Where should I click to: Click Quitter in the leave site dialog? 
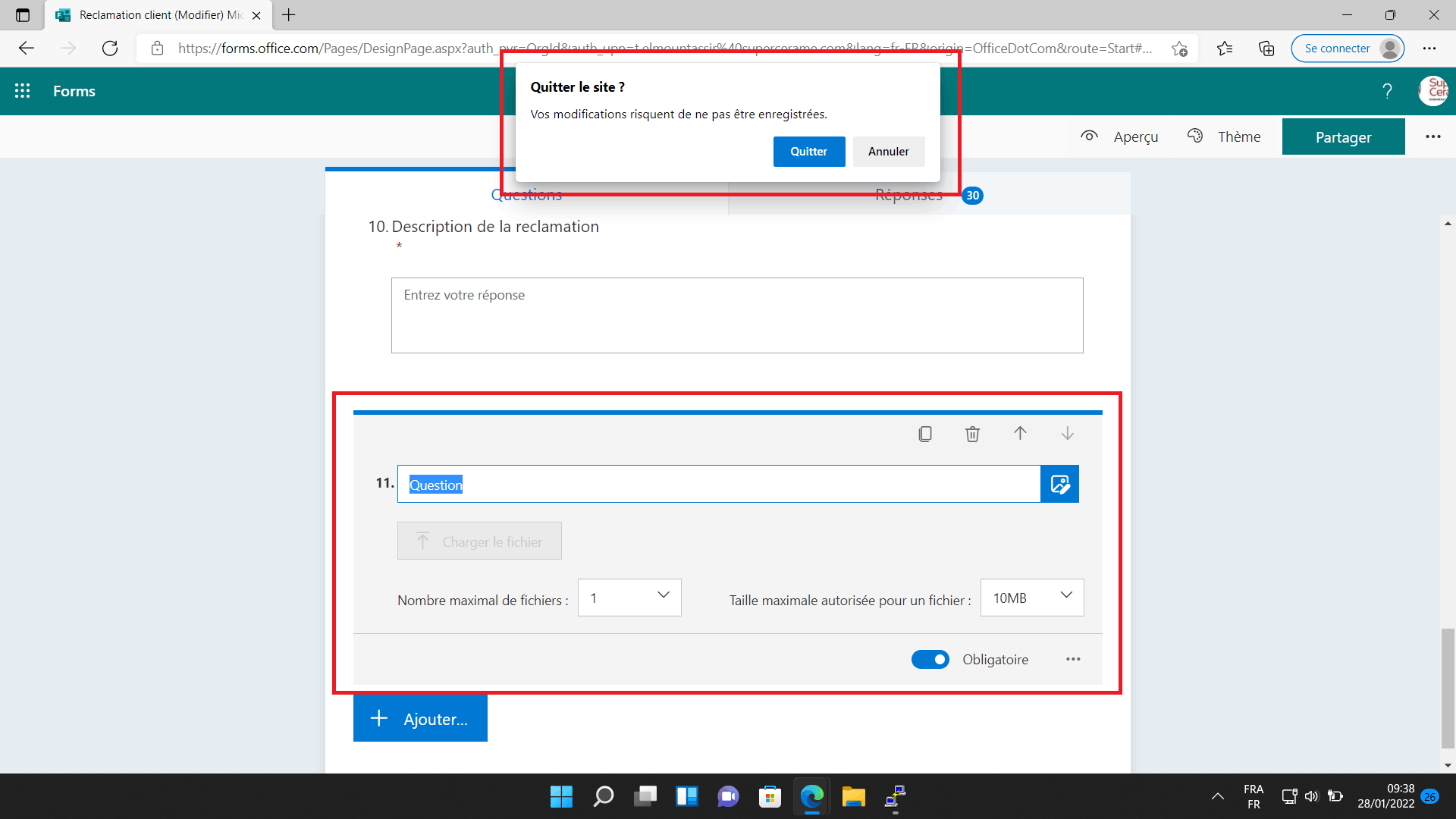point(808,152)
